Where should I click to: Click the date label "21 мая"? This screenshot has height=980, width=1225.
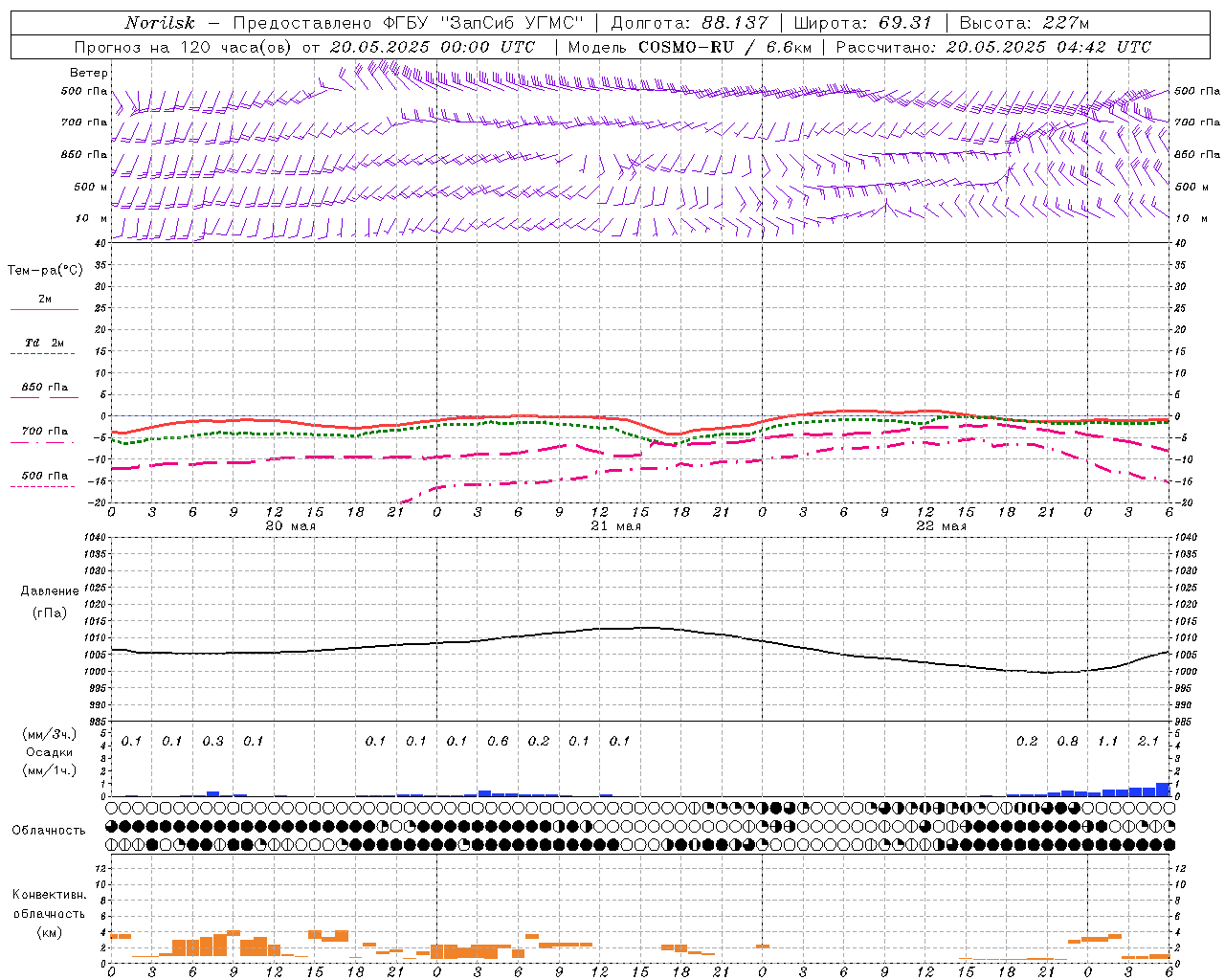point(615,526)
